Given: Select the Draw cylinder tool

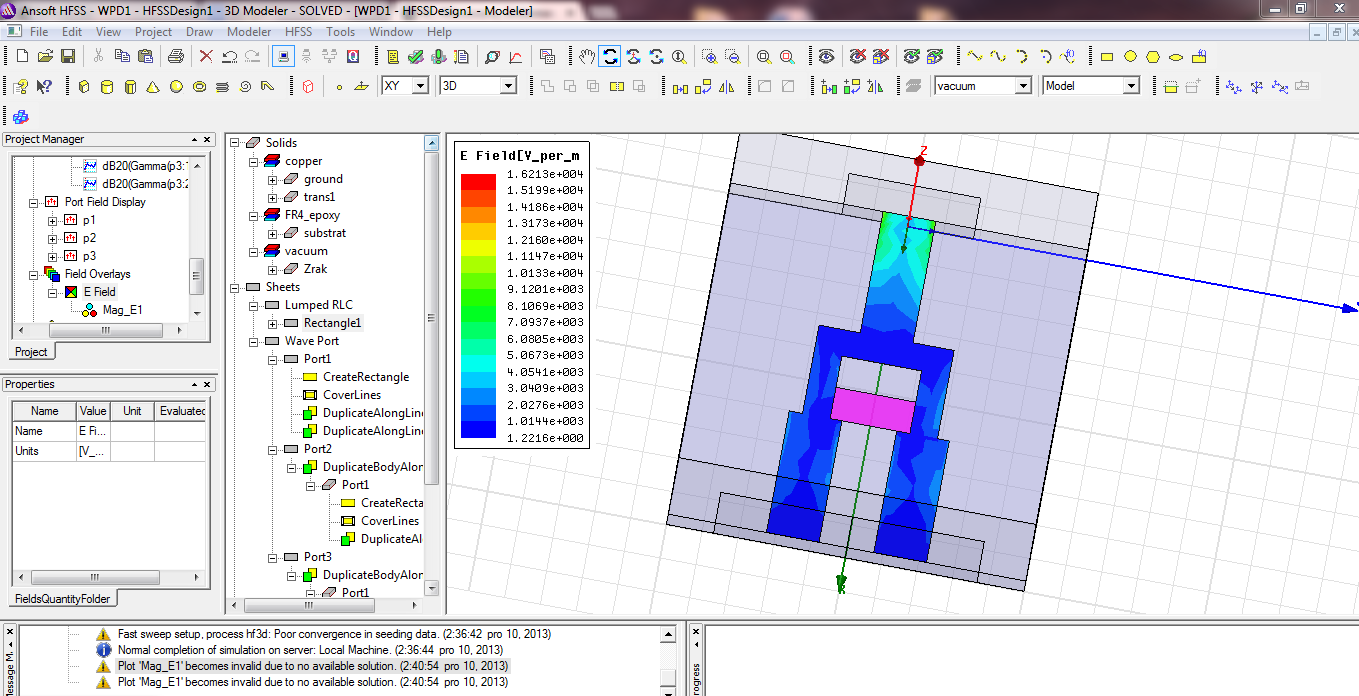Looking at the screenshot, I should click(107, 87).
